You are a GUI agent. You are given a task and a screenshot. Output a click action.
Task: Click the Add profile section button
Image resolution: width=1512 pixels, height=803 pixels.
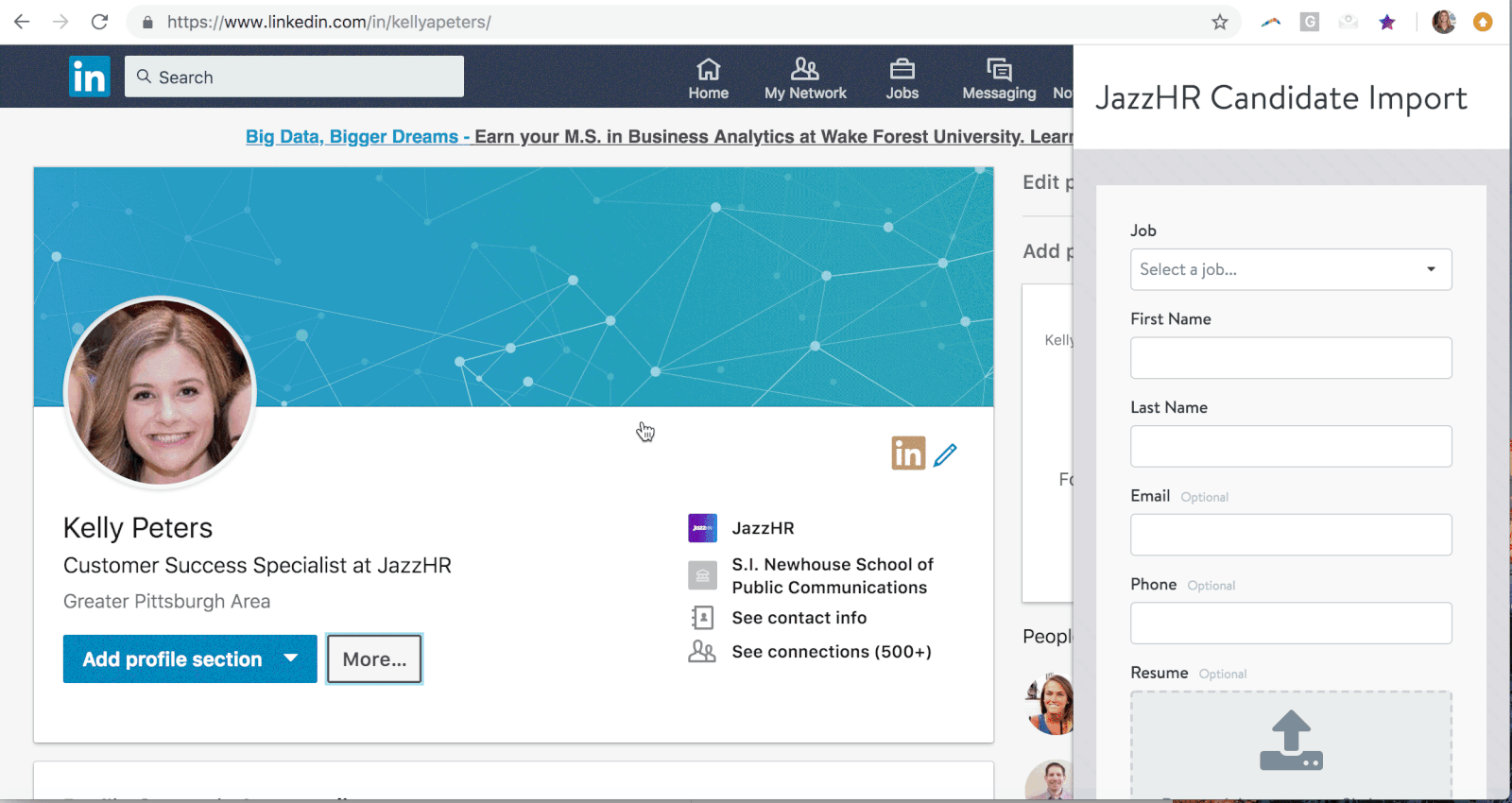pos(190,659)
